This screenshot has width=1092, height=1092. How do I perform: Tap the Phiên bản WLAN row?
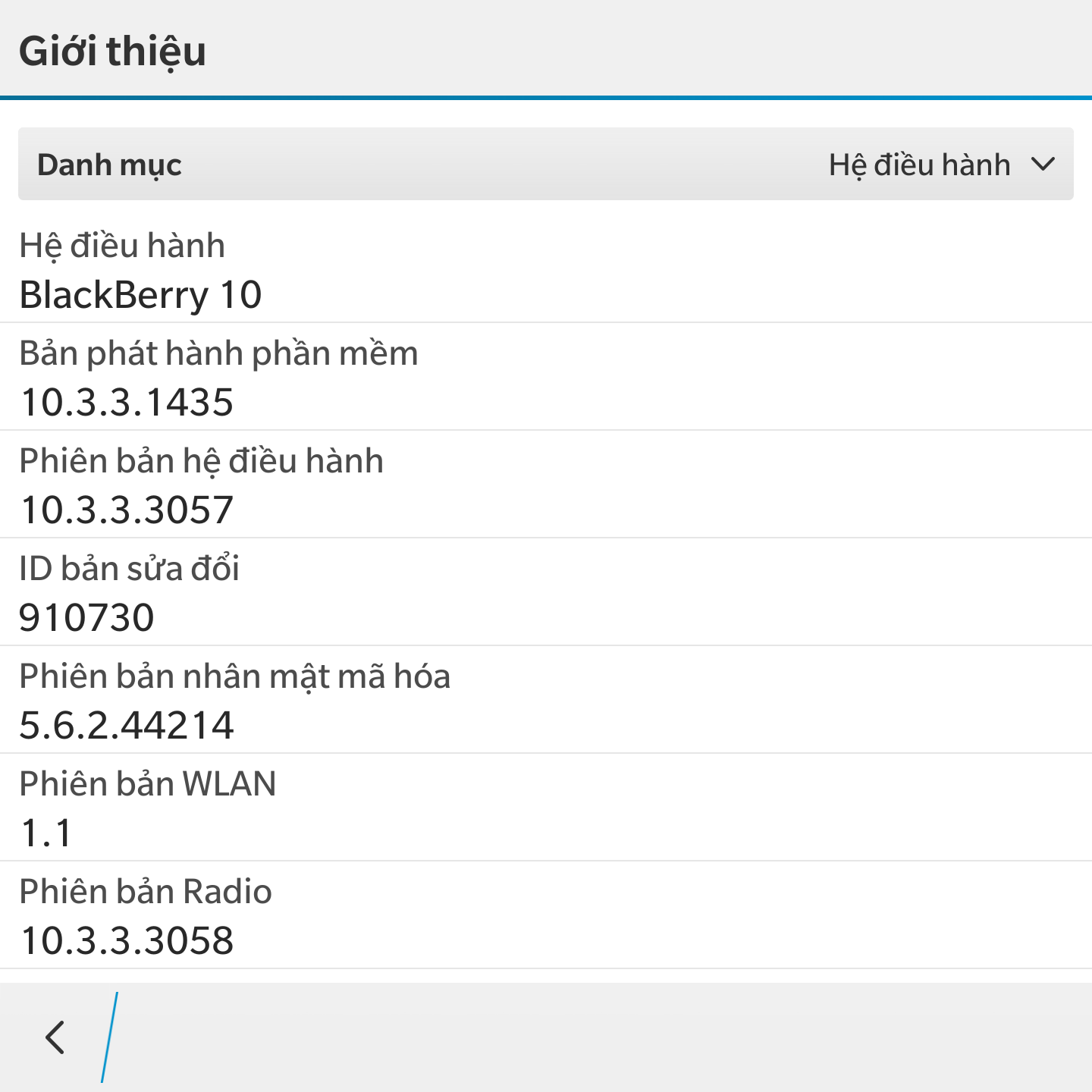coord(546,808)
